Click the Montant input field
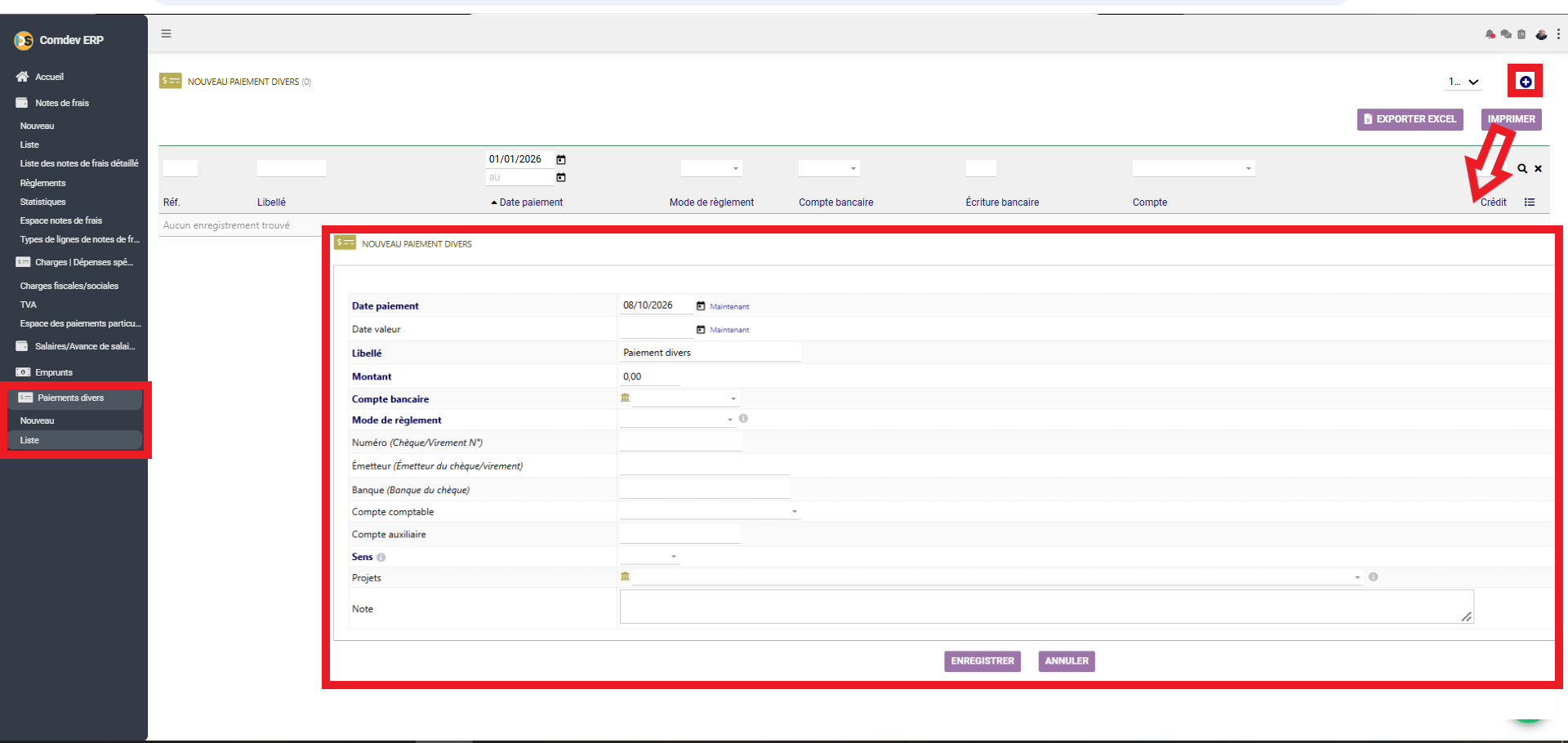This screenshot has width=1568, height=743. 650,376
